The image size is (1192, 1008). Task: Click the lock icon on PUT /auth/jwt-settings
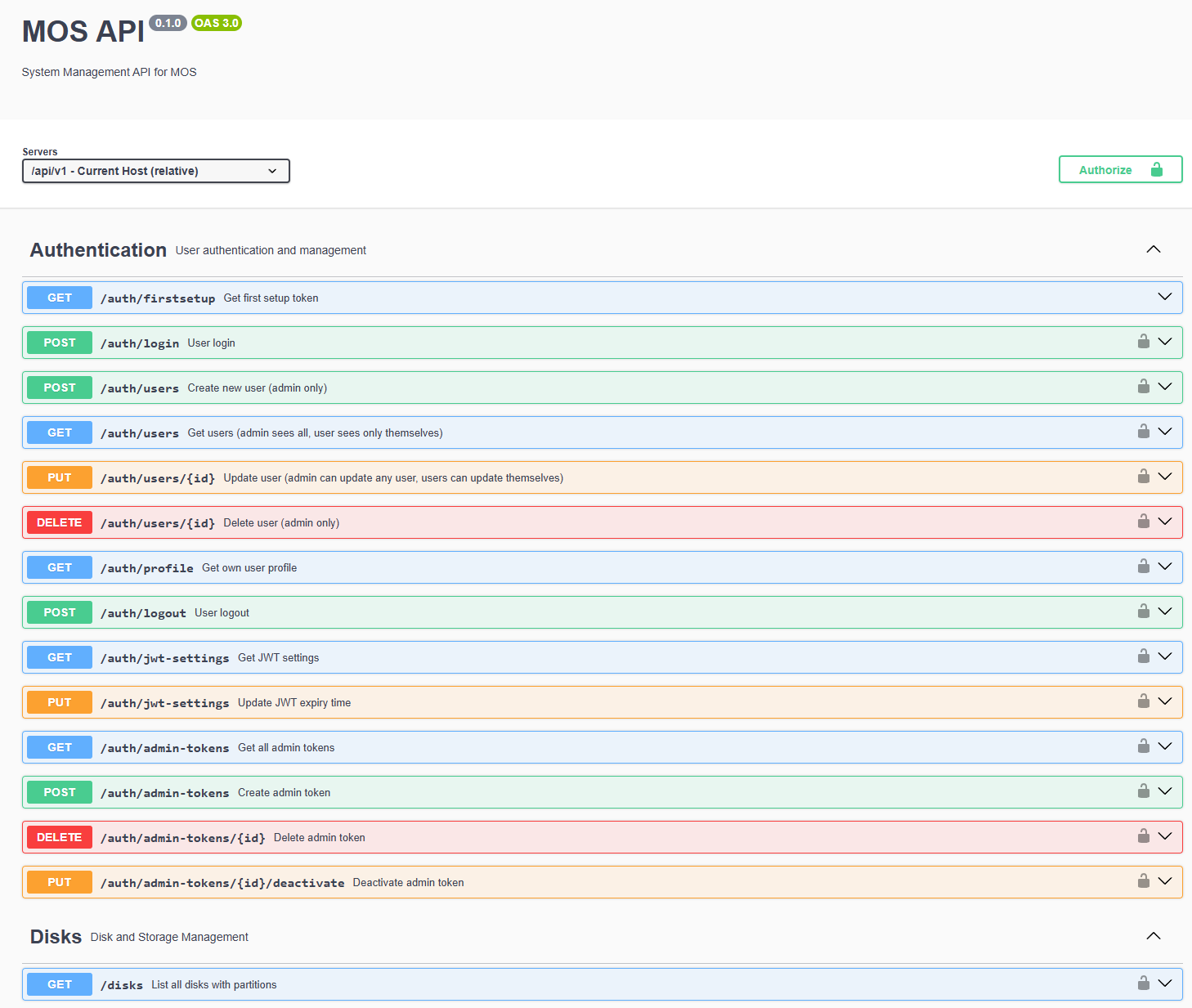tap(1143, 701)
